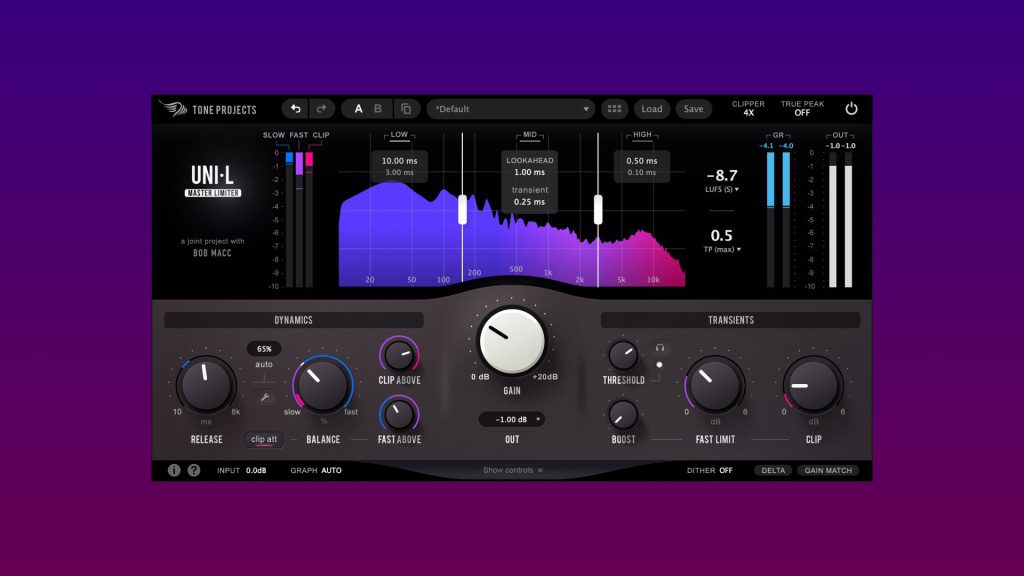Open the TP (max) meter dropdown
This screenshot has width=1024, height=576.
tap(722, 249)
